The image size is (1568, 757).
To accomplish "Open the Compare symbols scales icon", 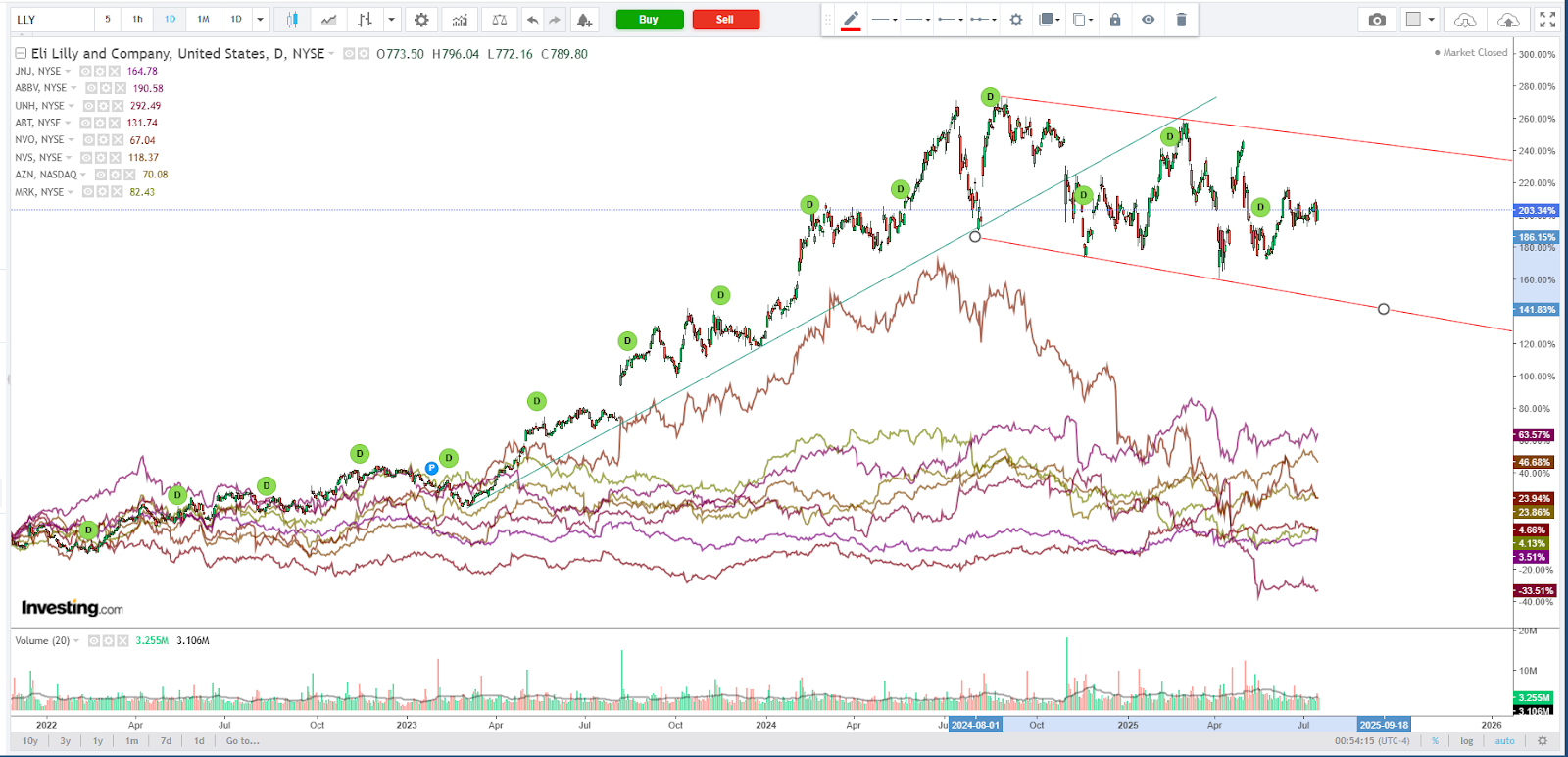I will coord(499,19).
